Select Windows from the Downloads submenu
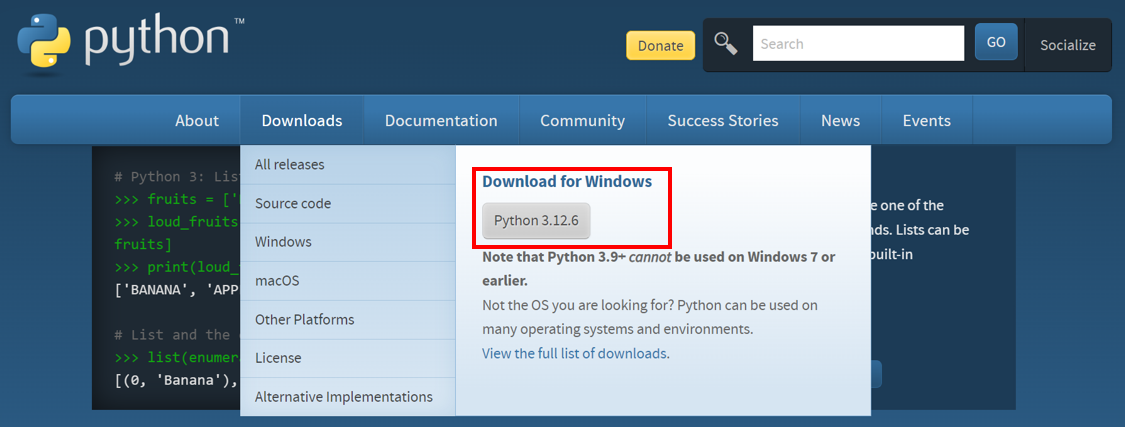The width and height of the screenshot is (1125, 427). pyautogui.click(x=283, y=242)
